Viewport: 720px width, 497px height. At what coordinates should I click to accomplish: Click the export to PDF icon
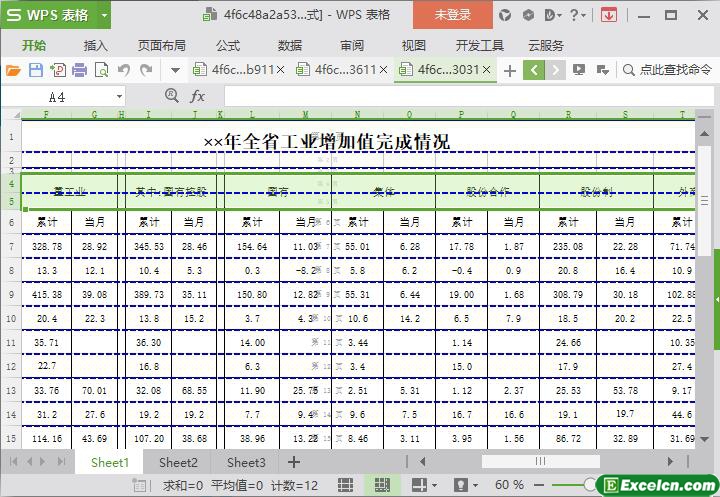[58, 70]
